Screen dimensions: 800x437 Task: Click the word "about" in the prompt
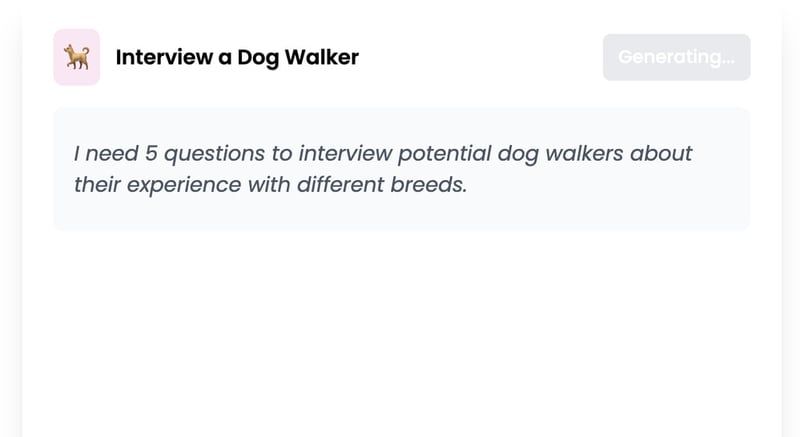tap(662, 154)
